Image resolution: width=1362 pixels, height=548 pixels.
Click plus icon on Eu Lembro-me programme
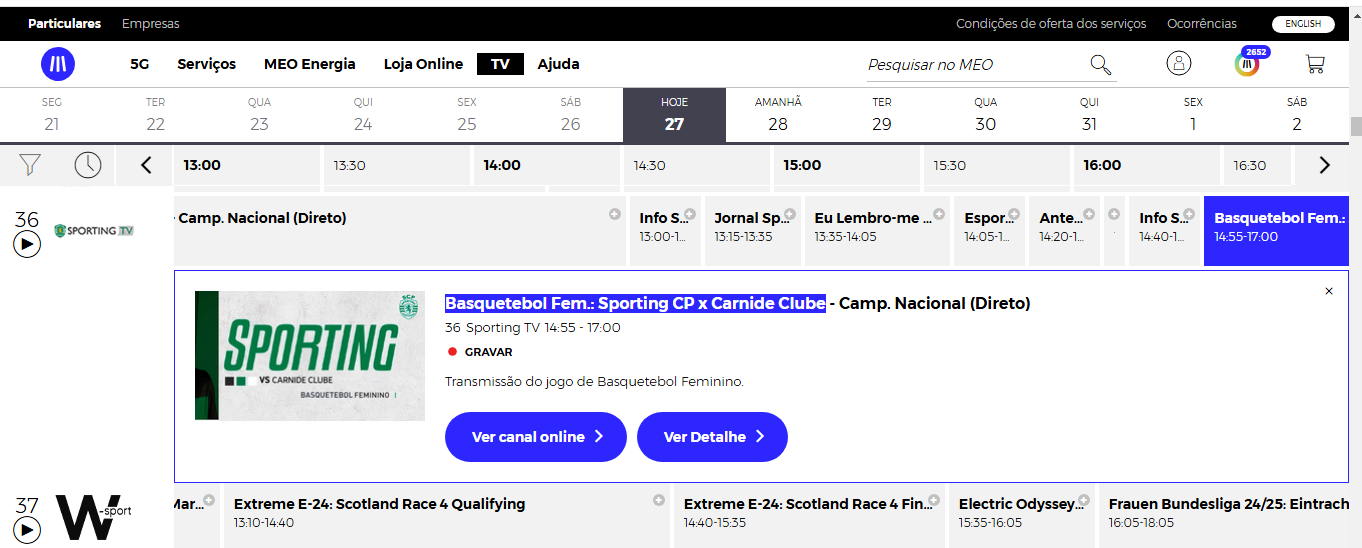coord(939,214)
